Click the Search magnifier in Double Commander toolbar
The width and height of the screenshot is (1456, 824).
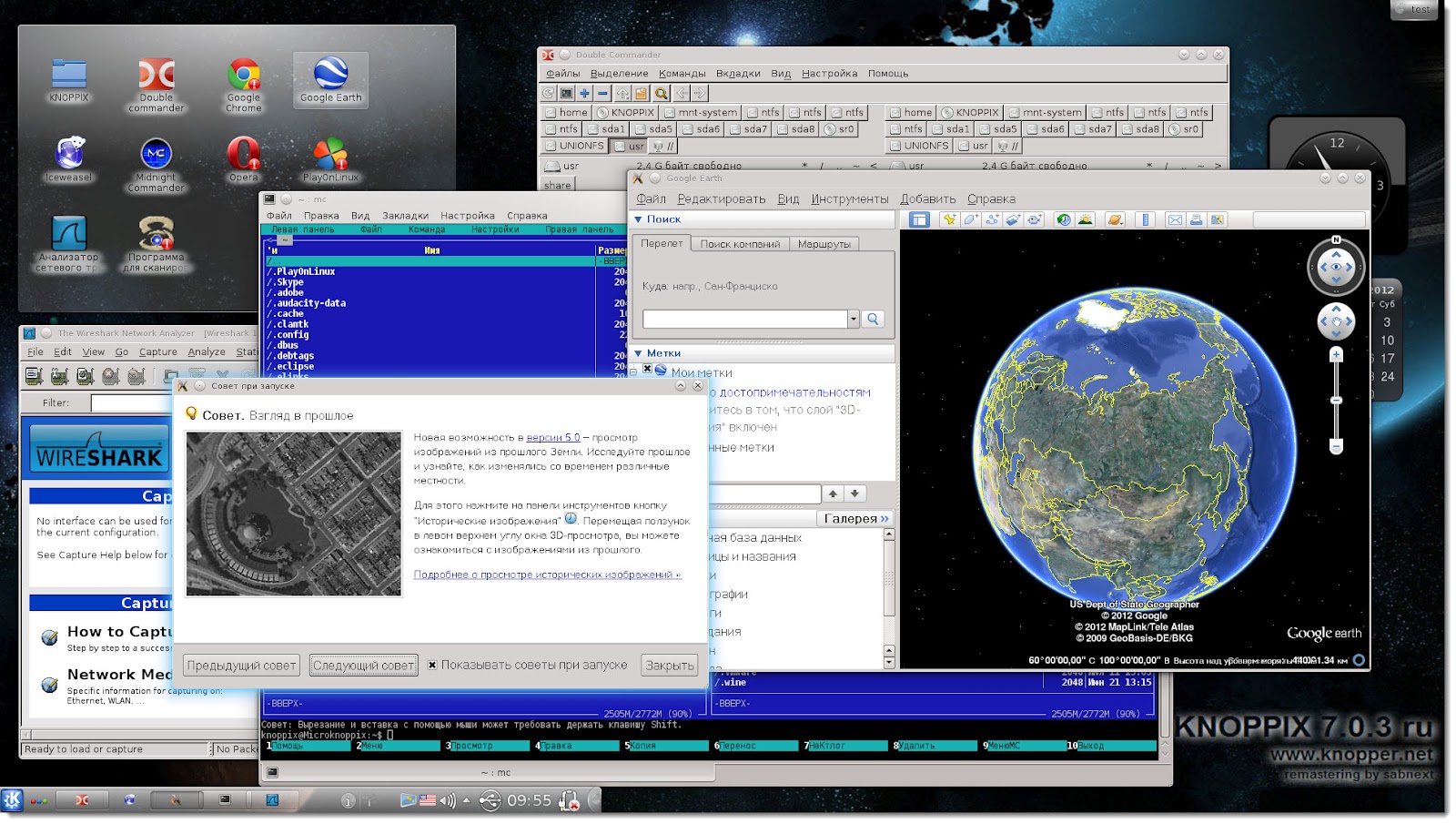662,93
